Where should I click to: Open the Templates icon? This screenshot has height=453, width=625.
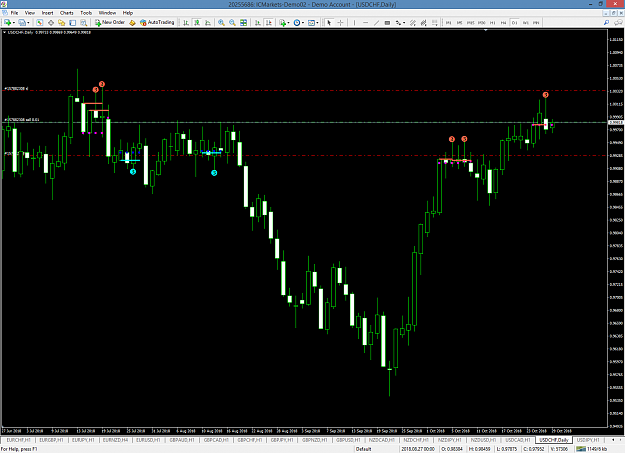(x=311, y=23)
